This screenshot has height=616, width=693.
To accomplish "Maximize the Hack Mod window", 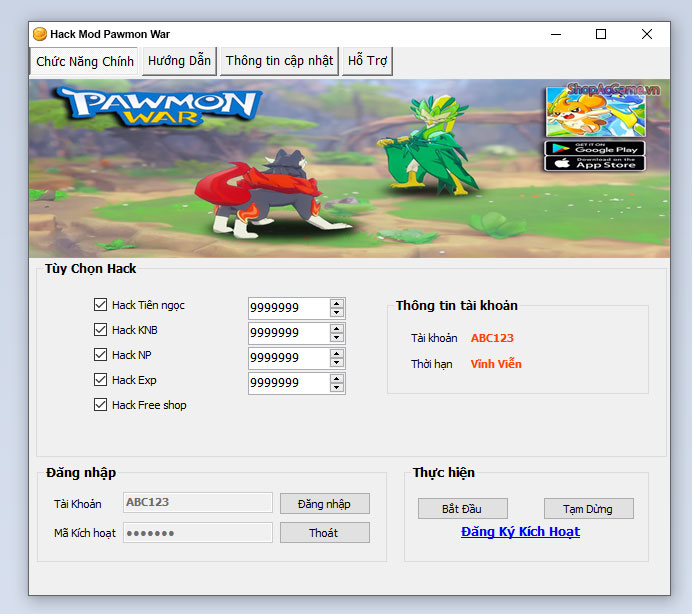I will click(x=601, y=34).
